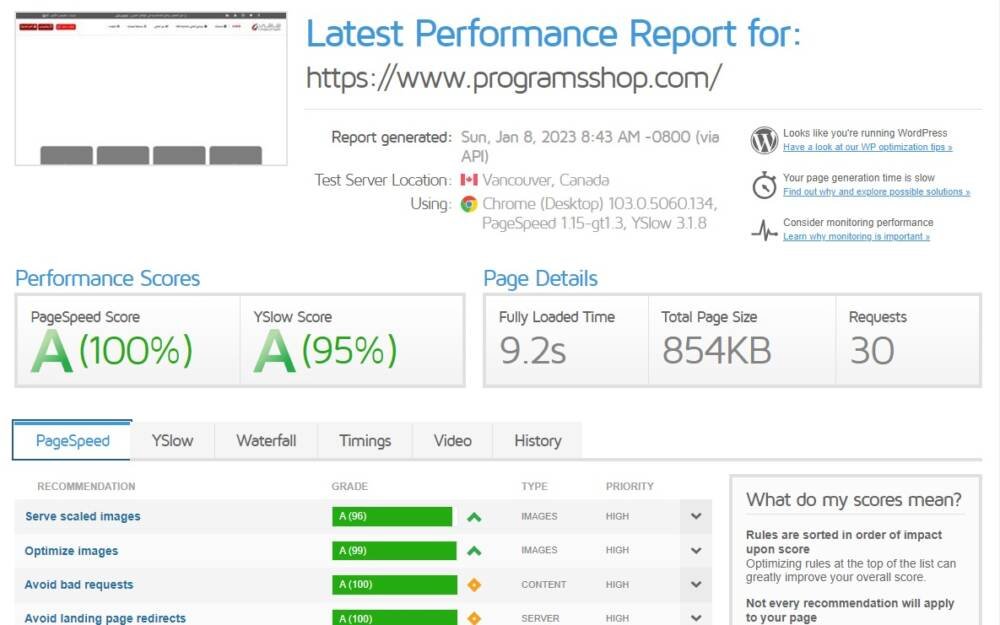Click the website screenshot thumbnail
This screenshot has height=625, width=1000.
point(151,88)
